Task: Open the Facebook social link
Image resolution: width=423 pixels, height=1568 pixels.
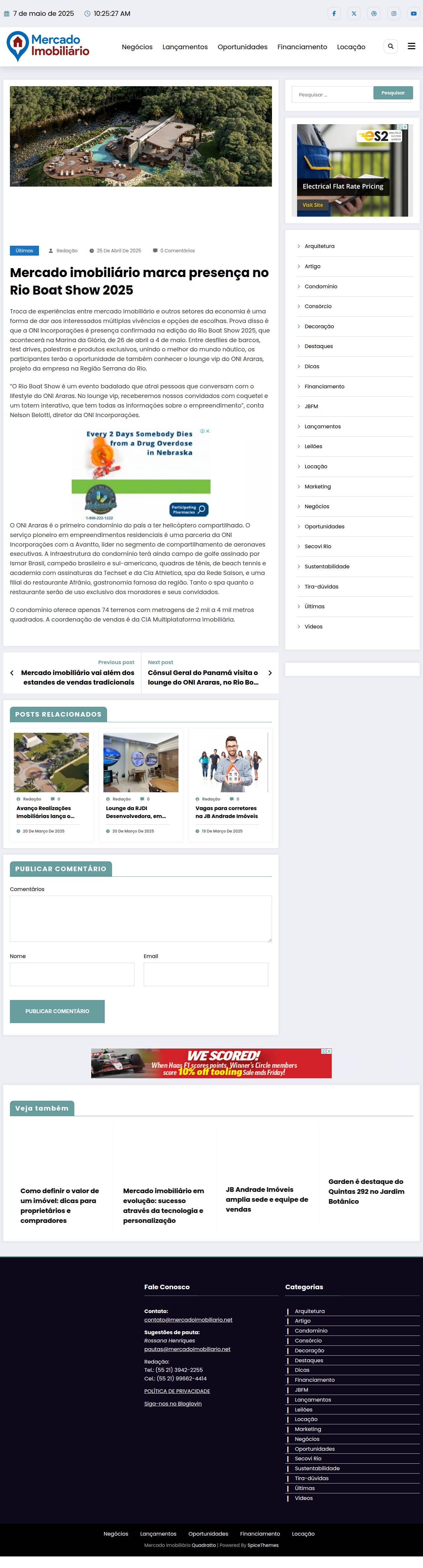Action: (x=334, y=14)
